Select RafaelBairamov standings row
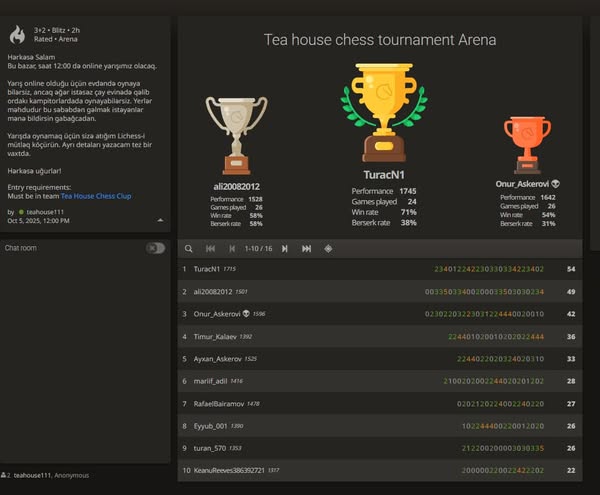 (380, 404)
